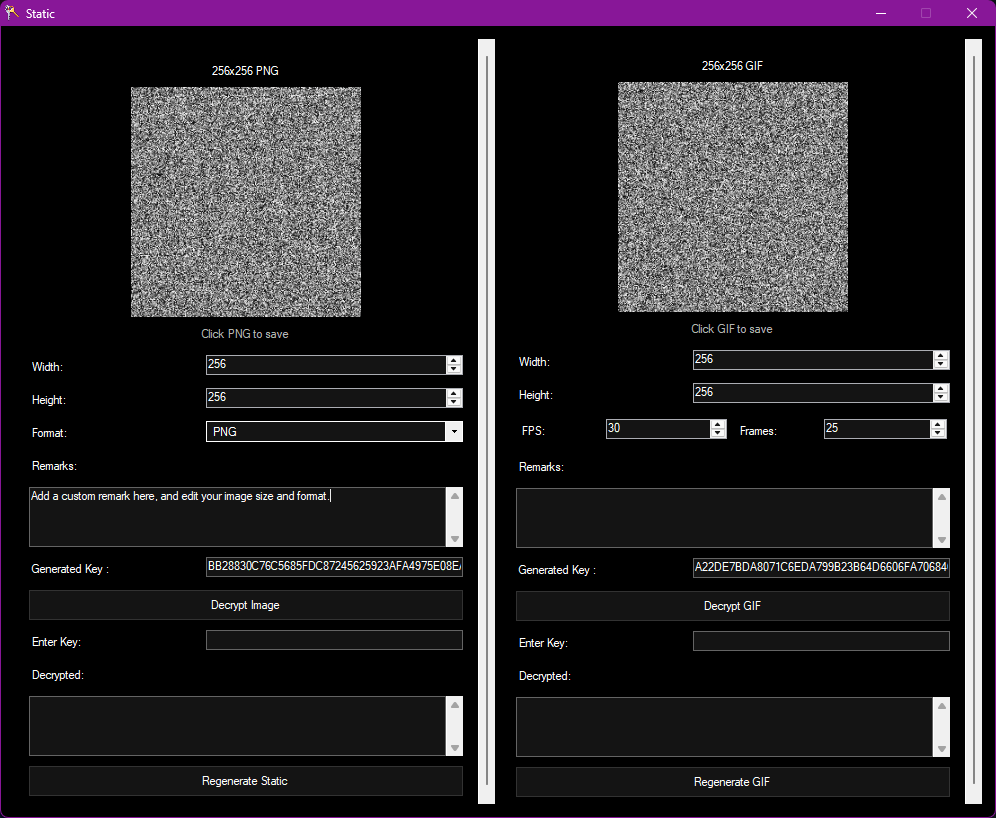Focus the GIF Remarks text box
996x818 pixels.
click(725, 518)
